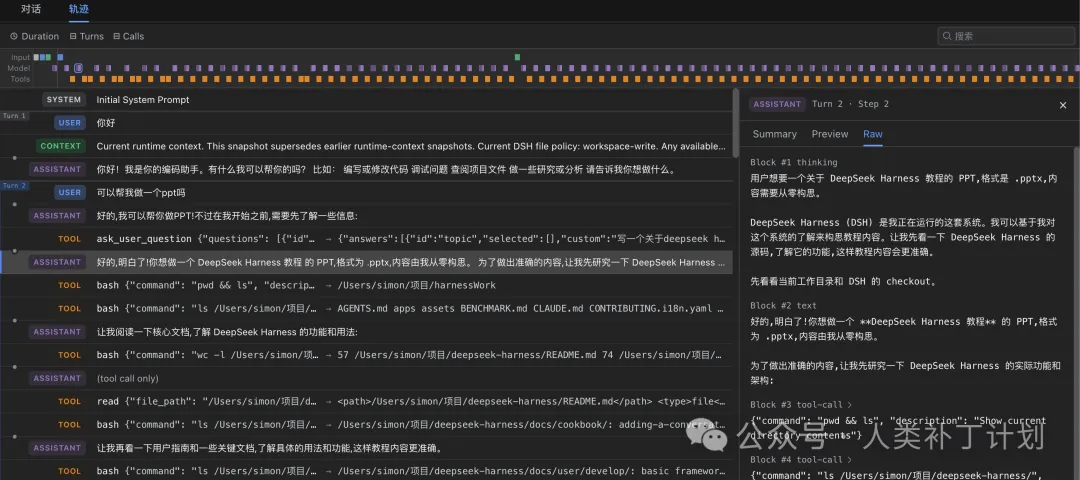Open the read file_path README.md tool row
Screen dimensions: 1080x480
pos(366,401)
